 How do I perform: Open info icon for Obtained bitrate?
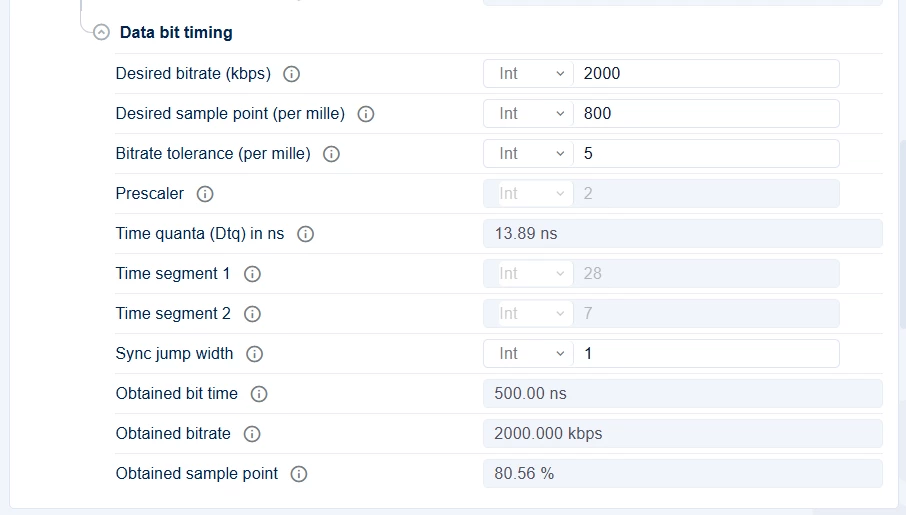tap(252, 434)
